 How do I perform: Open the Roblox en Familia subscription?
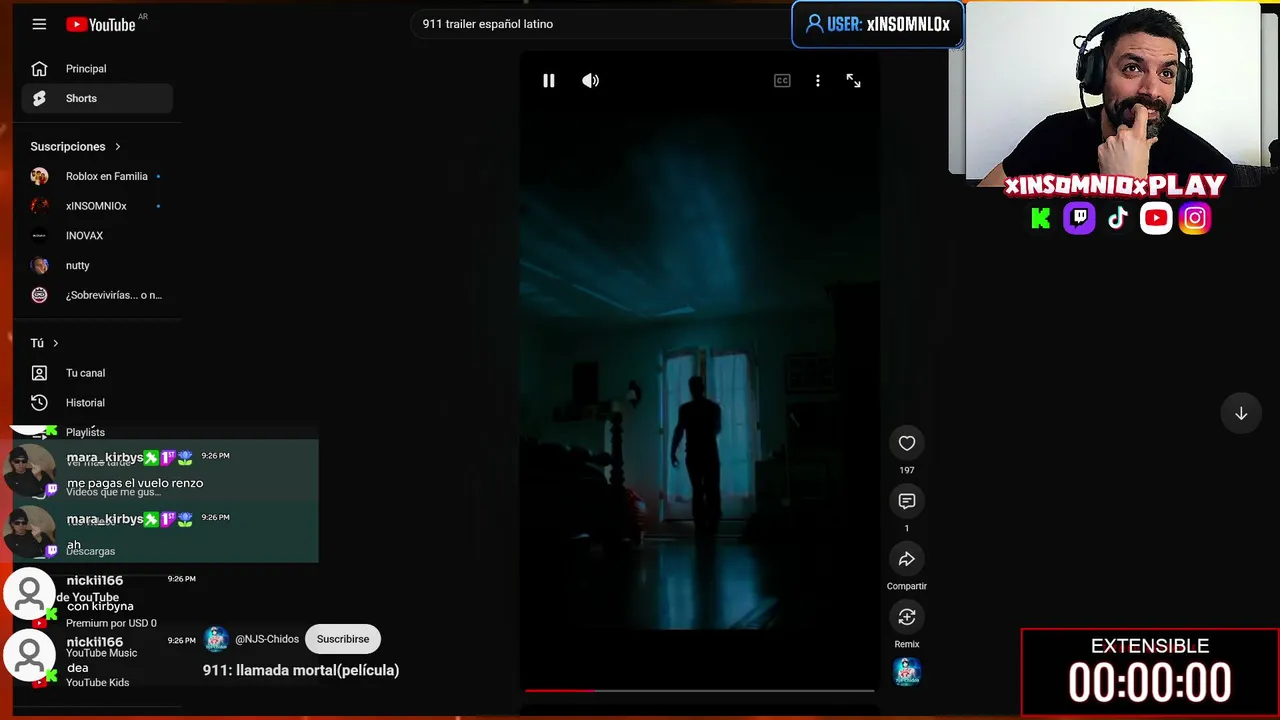click(97, 177)
